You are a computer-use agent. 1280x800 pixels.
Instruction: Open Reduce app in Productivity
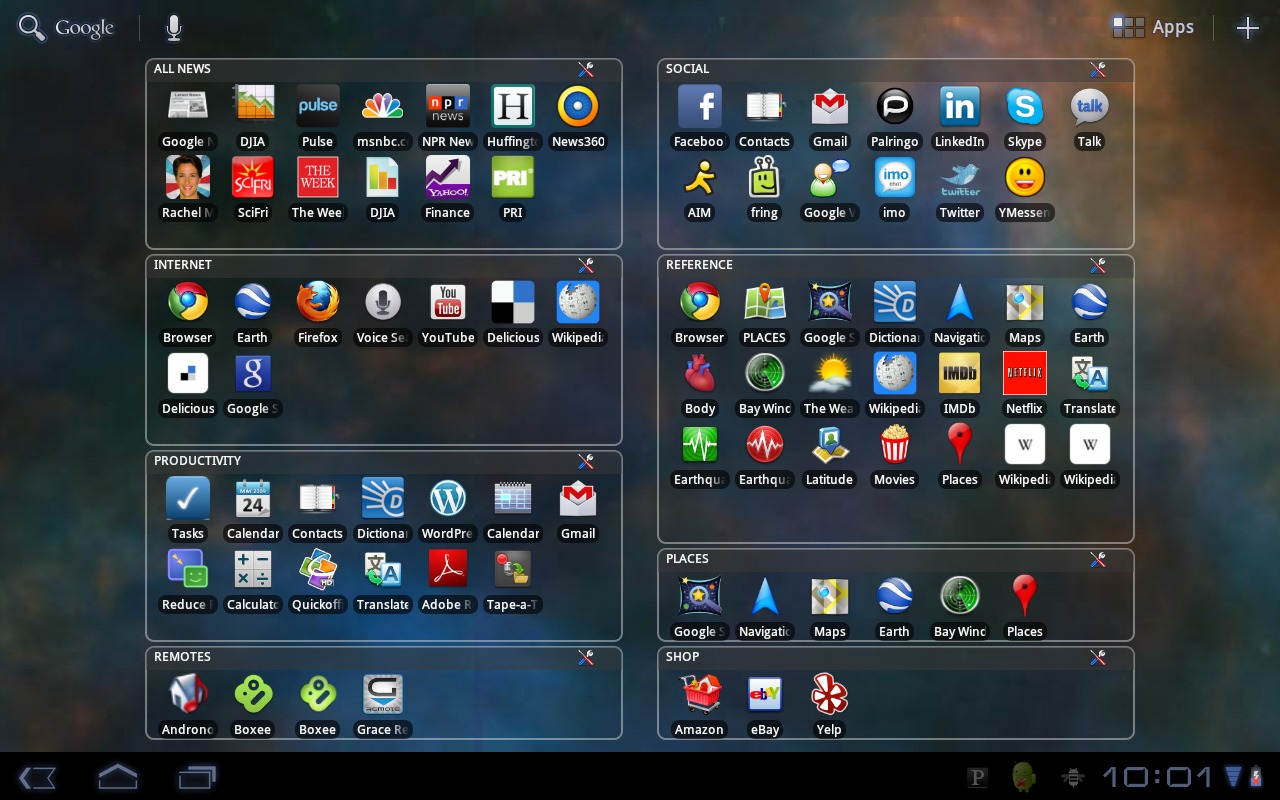point(187,569)
